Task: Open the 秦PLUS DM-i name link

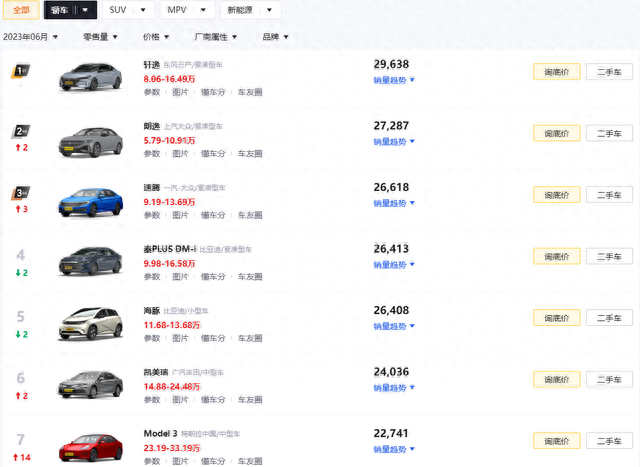Action: (x=169, y=249)
